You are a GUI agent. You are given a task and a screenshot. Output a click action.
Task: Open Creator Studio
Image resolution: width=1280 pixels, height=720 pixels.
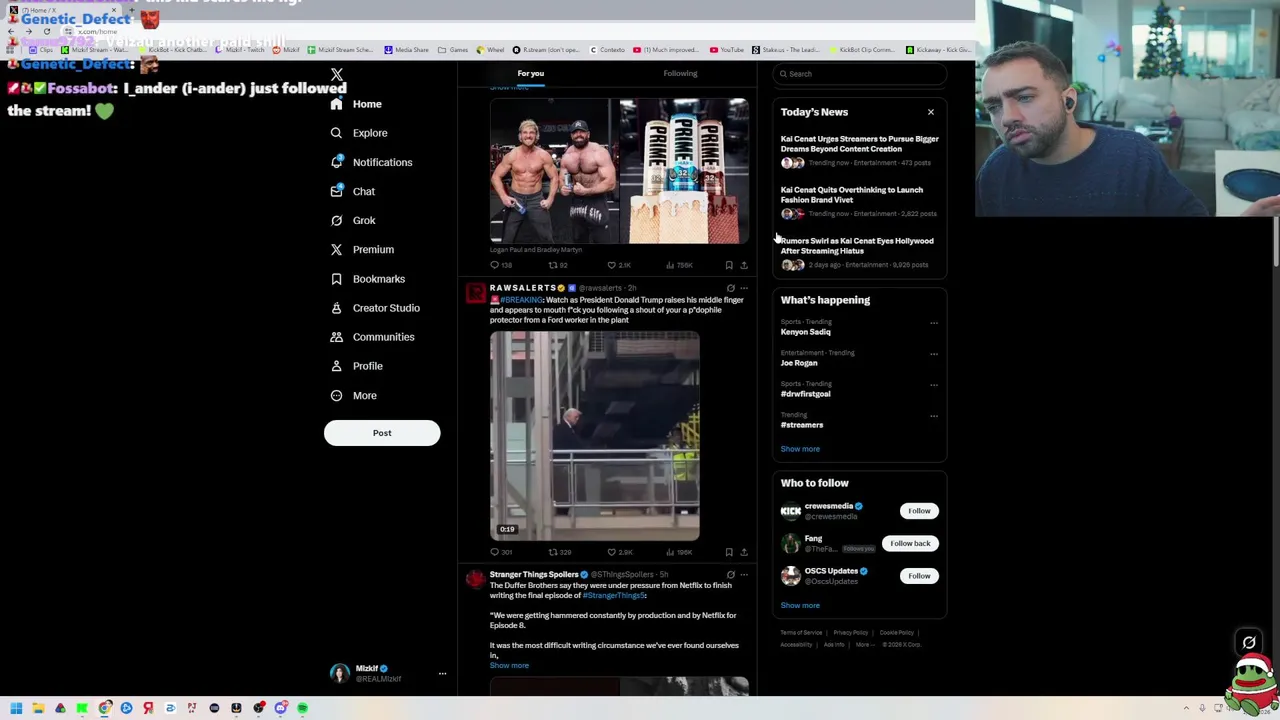[374, 308]
